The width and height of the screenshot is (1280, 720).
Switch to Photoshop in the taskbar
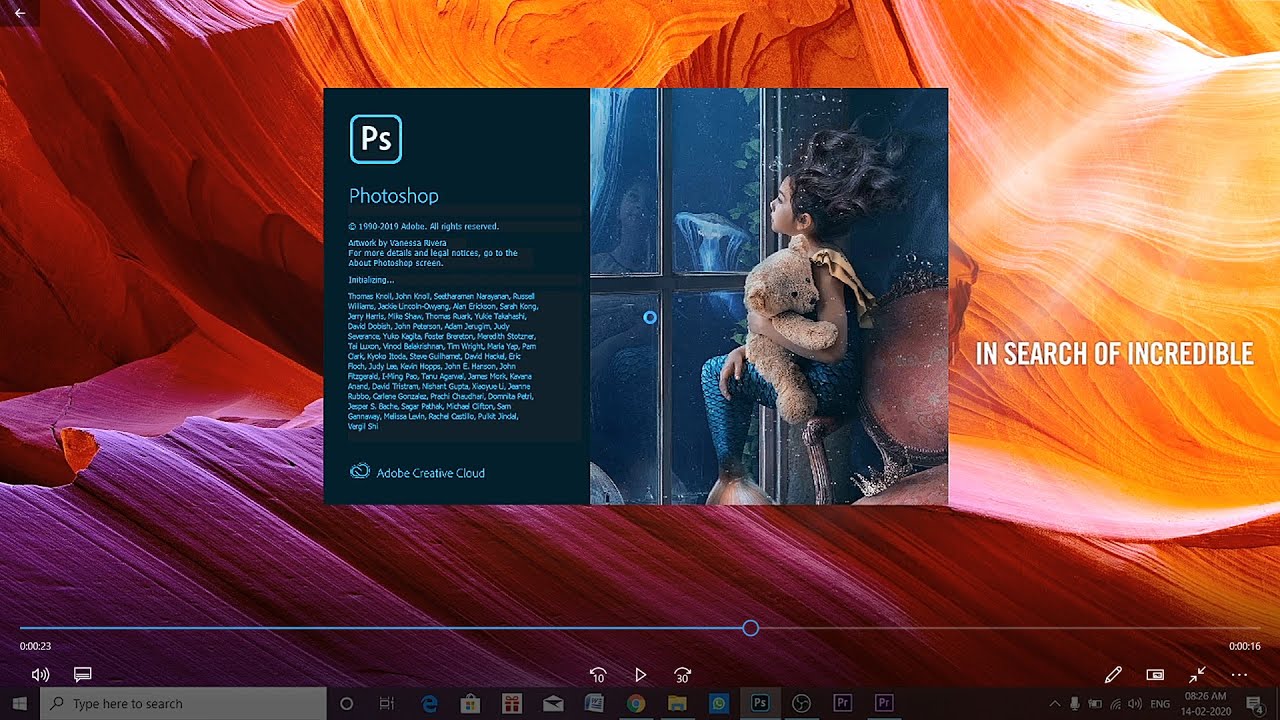point(759,703)
